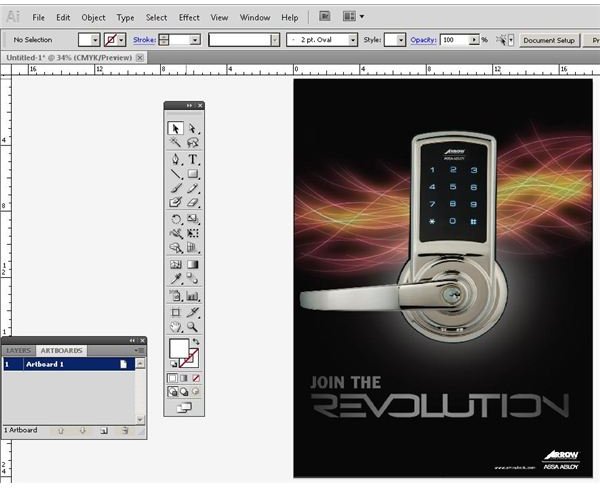This screenshot has width=600, height=488.
Task: Open Adobe Bridge from menu bar icon
Action: tap(325, 16)
